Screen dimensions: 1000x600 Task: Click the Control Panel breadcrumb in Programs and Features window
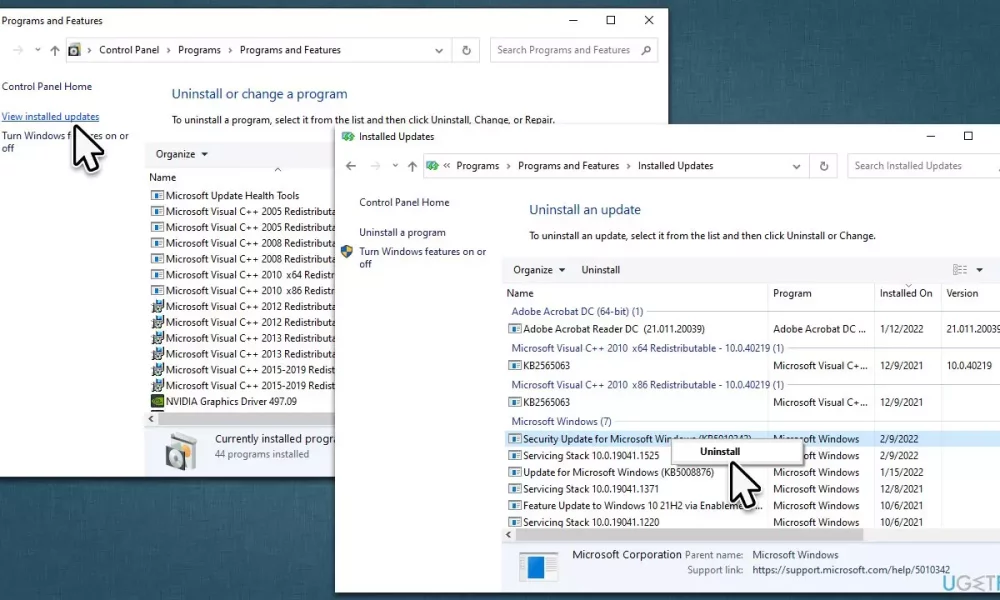[x=129, y=50]
